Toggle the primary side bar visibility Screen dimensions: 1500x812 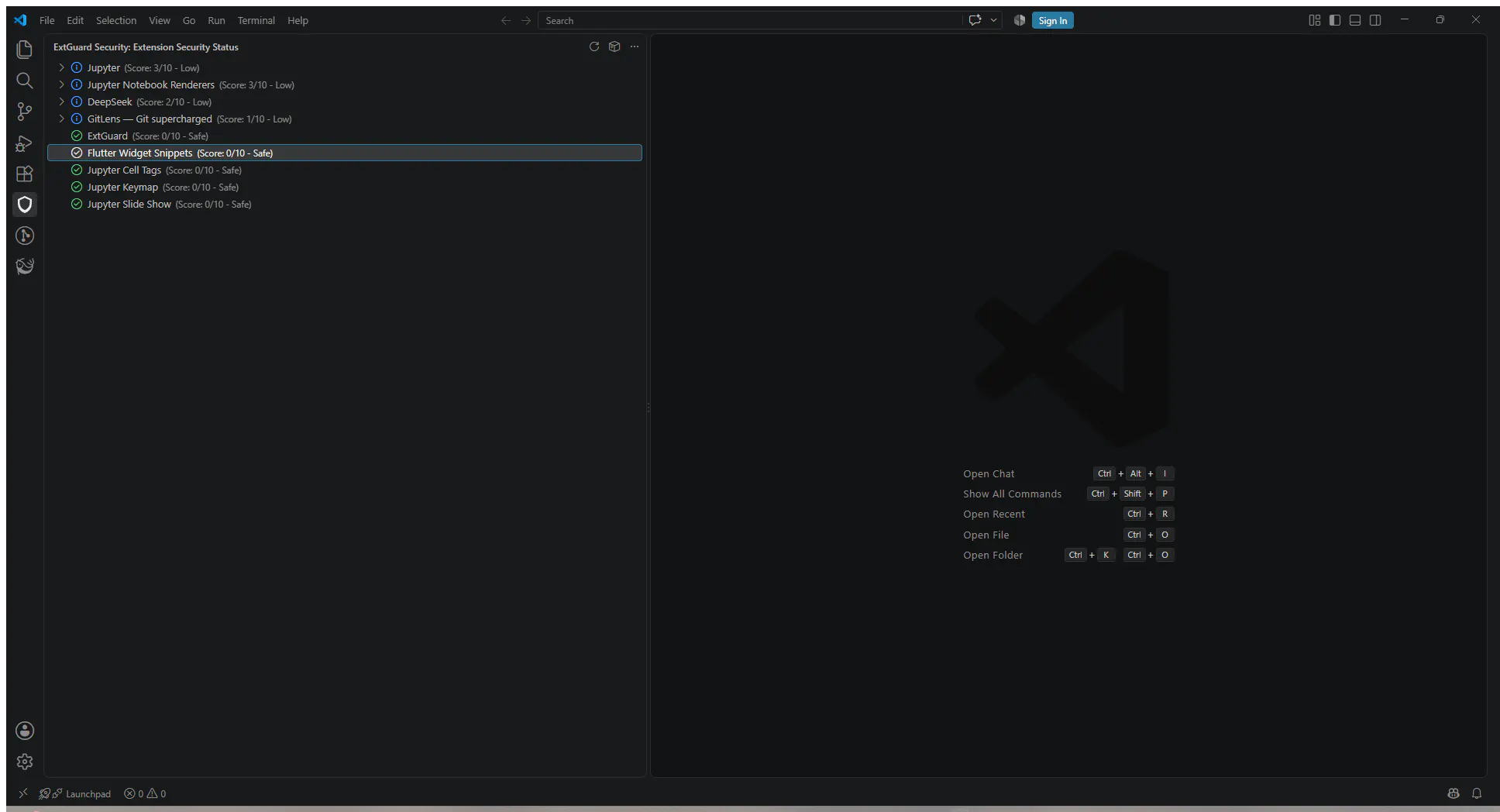(x=1335, y=20)
